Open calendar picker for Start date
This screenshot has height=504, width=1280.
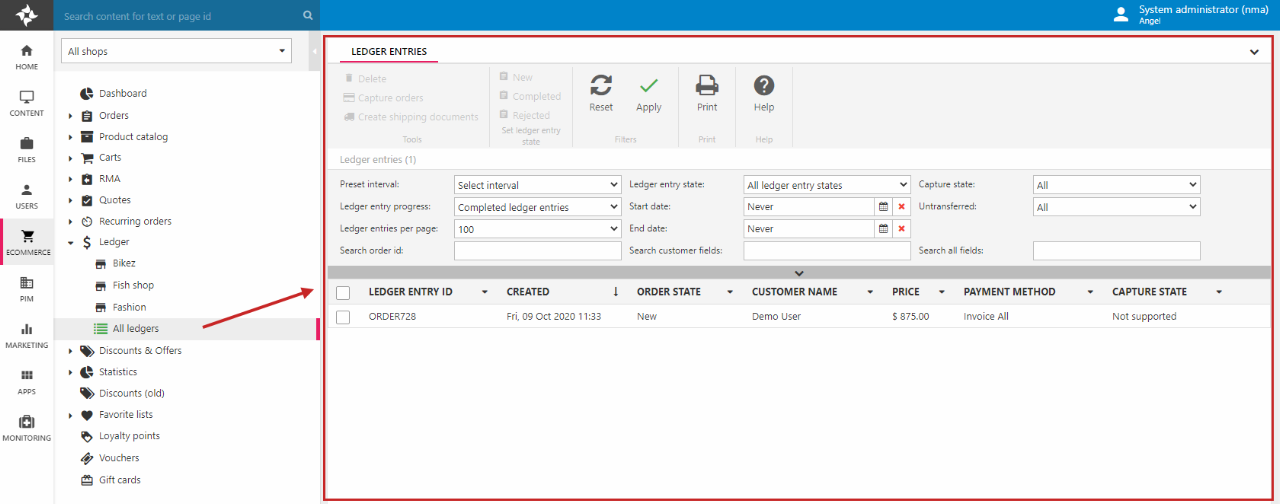click(883, 207)
